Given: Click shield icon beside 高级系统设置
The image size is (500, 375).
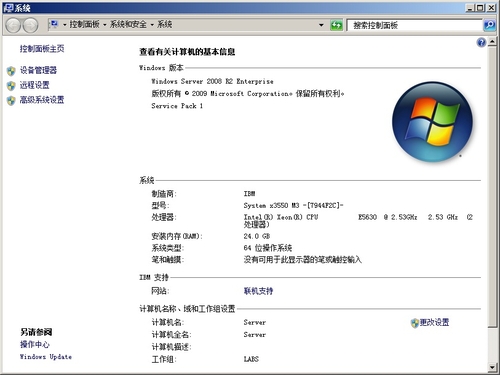Looking at the screenshot, I should 11,100.
